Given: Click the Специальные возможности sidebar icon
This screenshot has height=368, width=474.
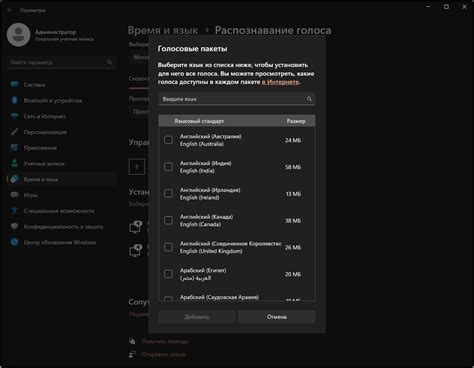Looking at the screenshot, I should pos(14,211).
